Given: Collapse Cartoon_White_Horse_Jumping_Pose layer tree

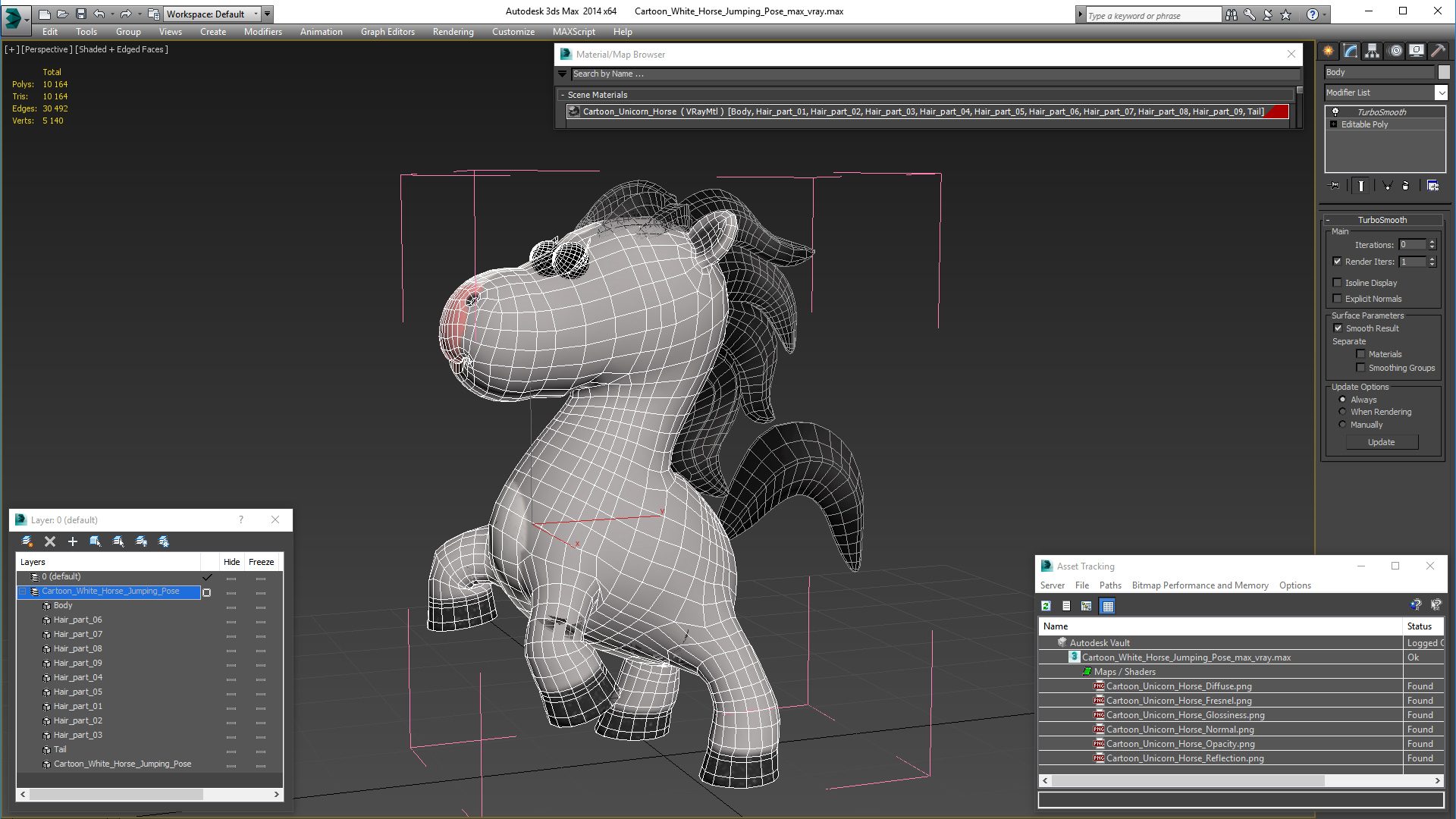Looking at the screenshot, I should pos(23,591).
